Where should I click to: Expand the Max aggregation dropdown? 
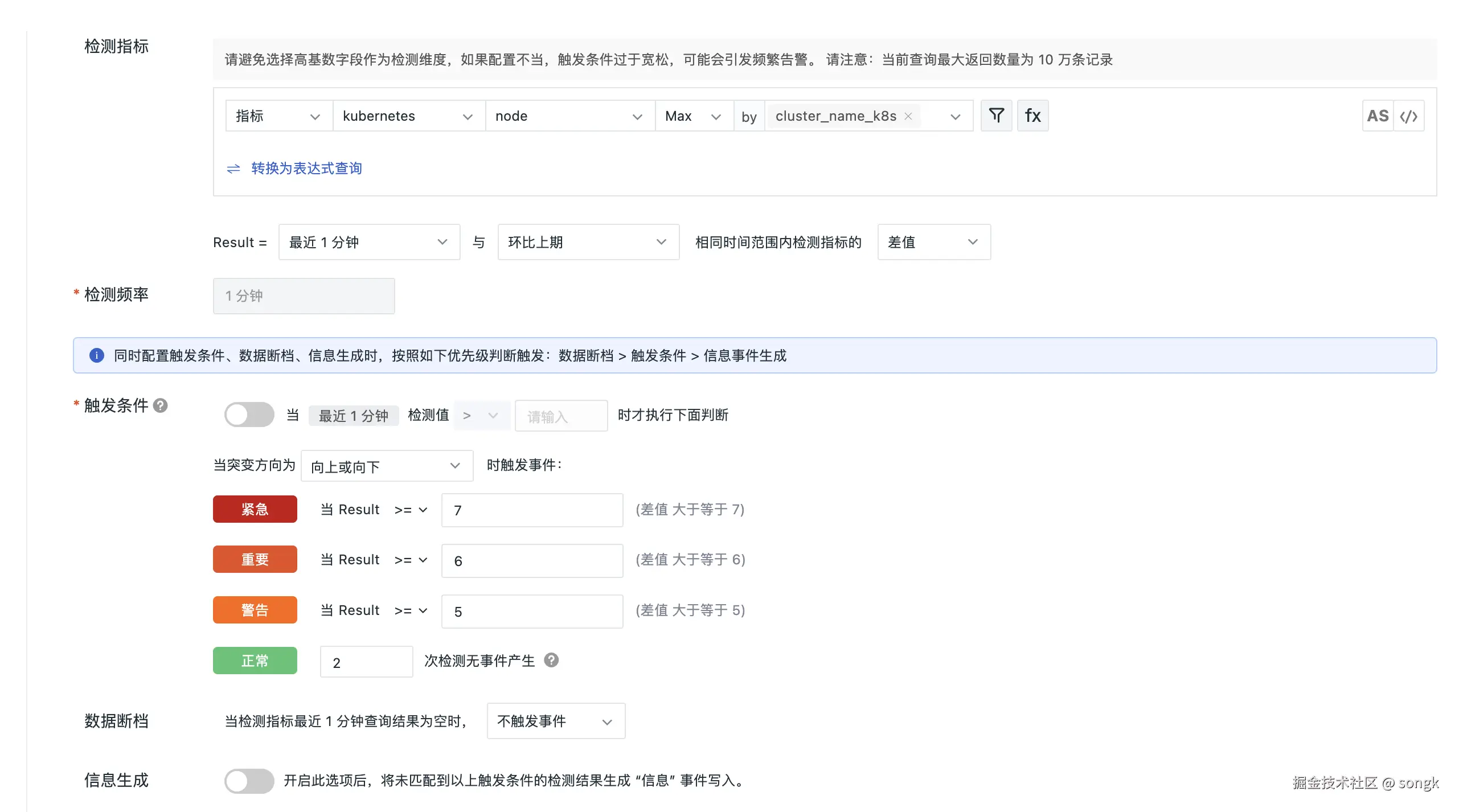693,116
